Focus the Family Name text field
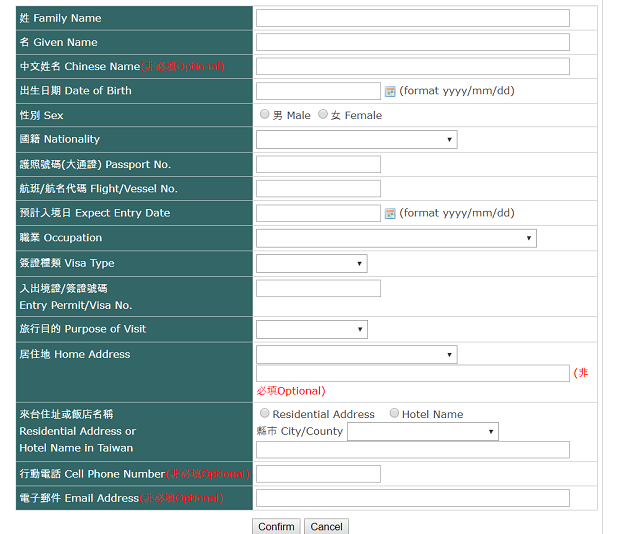 coord(412,18)
